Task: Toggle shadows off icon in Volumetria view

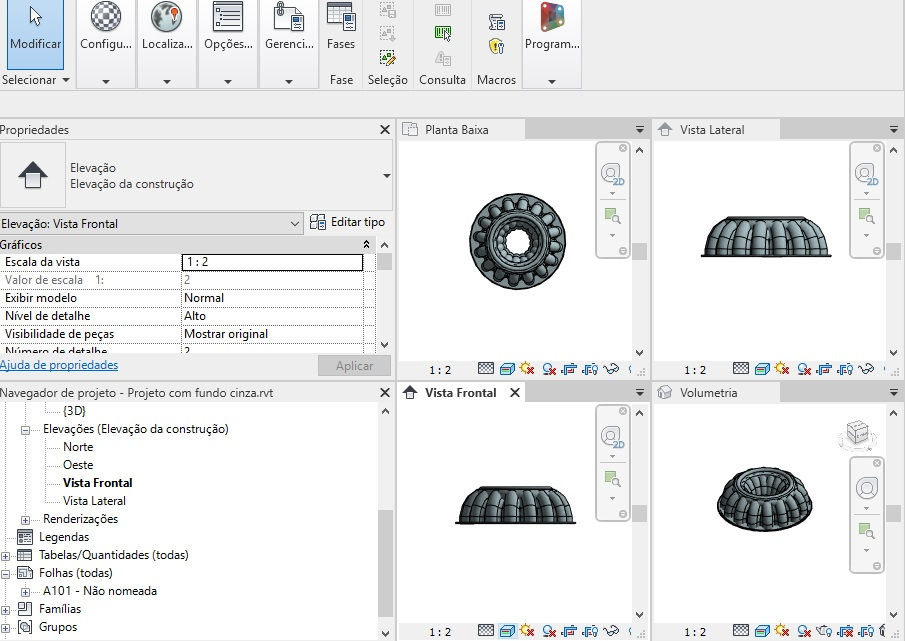Action: click(804, 631)
